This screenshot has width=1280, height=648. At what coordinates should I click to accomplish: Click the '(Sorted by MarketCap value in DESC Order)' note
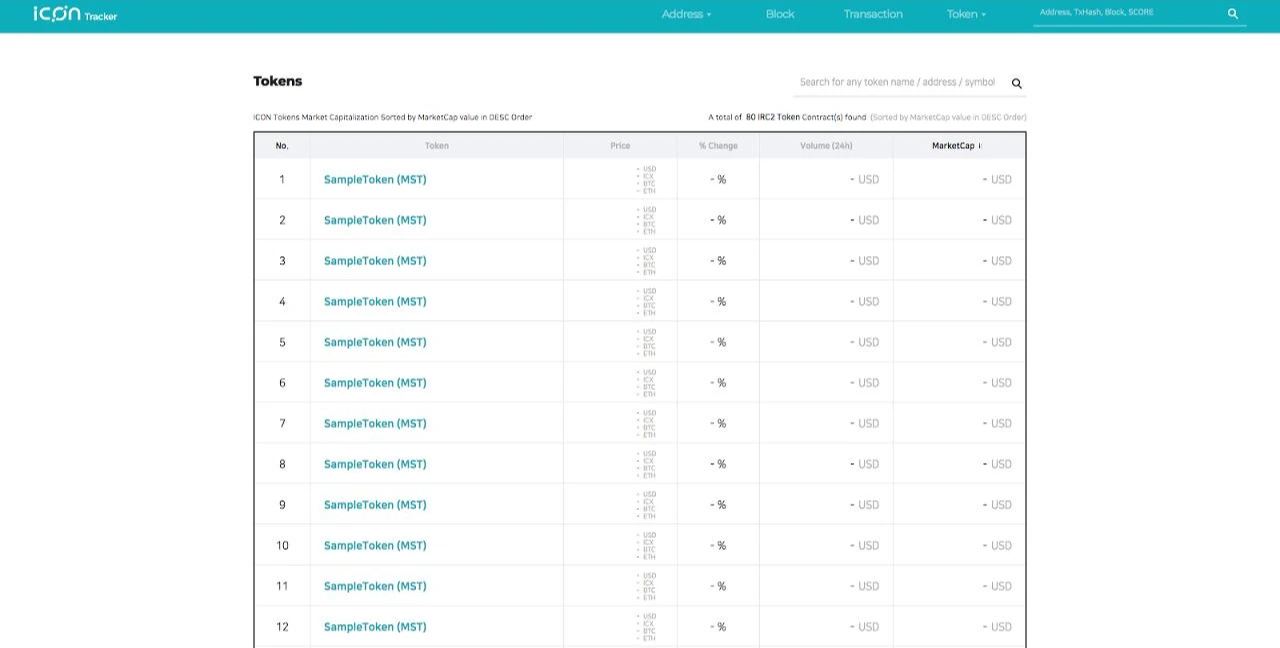948,117
